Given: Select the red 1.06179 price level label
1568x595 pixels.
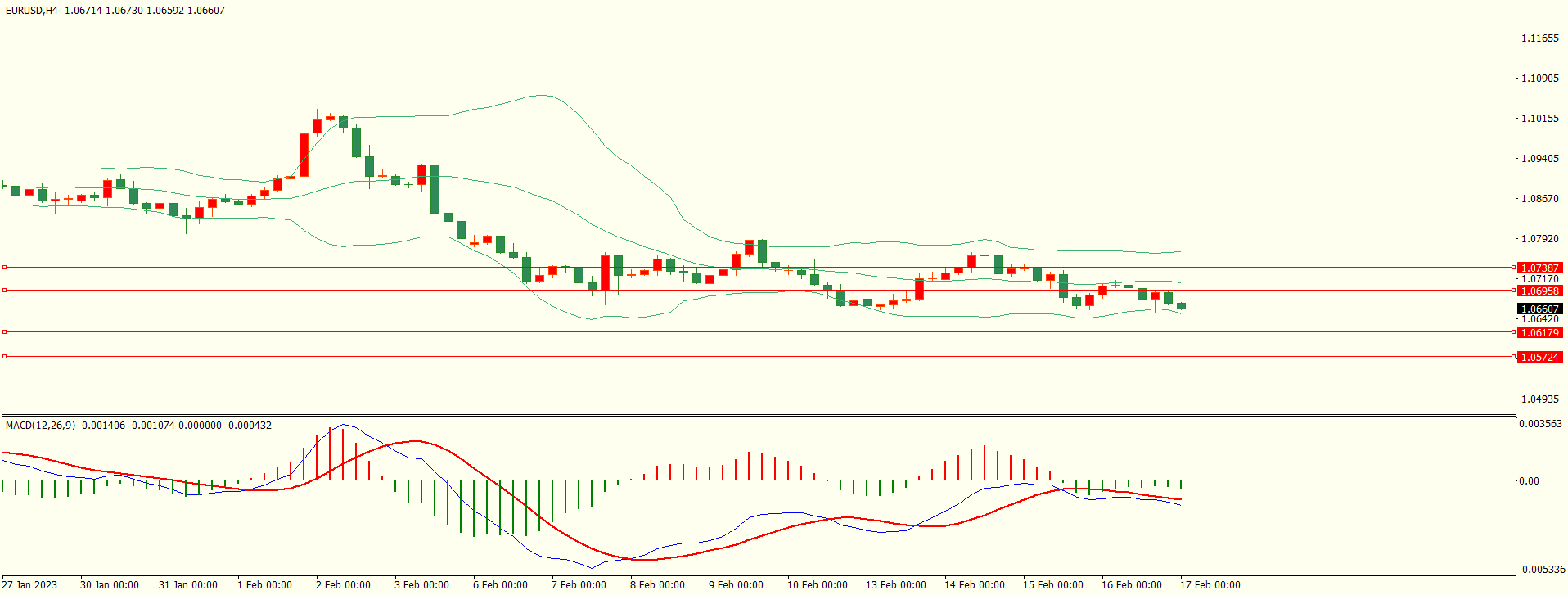Looking at the screenshot, I should [x=1539, y=332].
